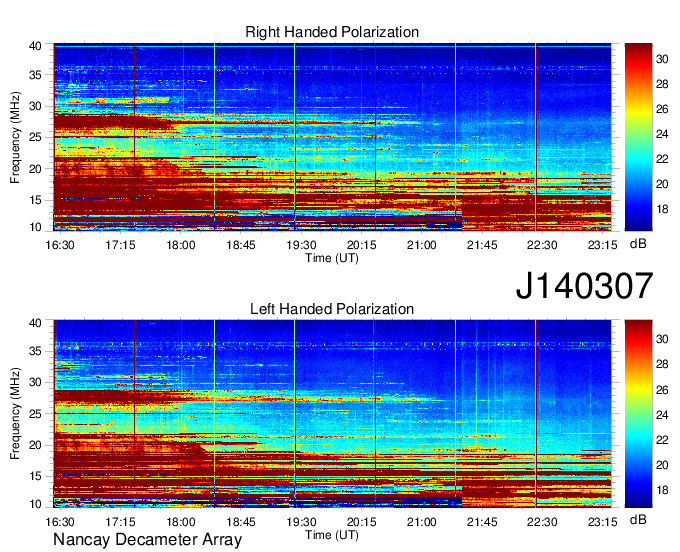Click the 18:45 tick of Right Handed plot
This screenshot has height=552, width=680.
point(241,245)
